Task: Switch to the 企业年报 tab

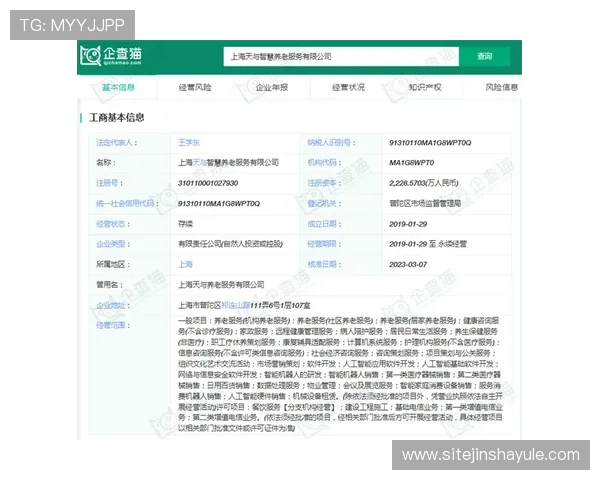Action: [x=272, y=87]
